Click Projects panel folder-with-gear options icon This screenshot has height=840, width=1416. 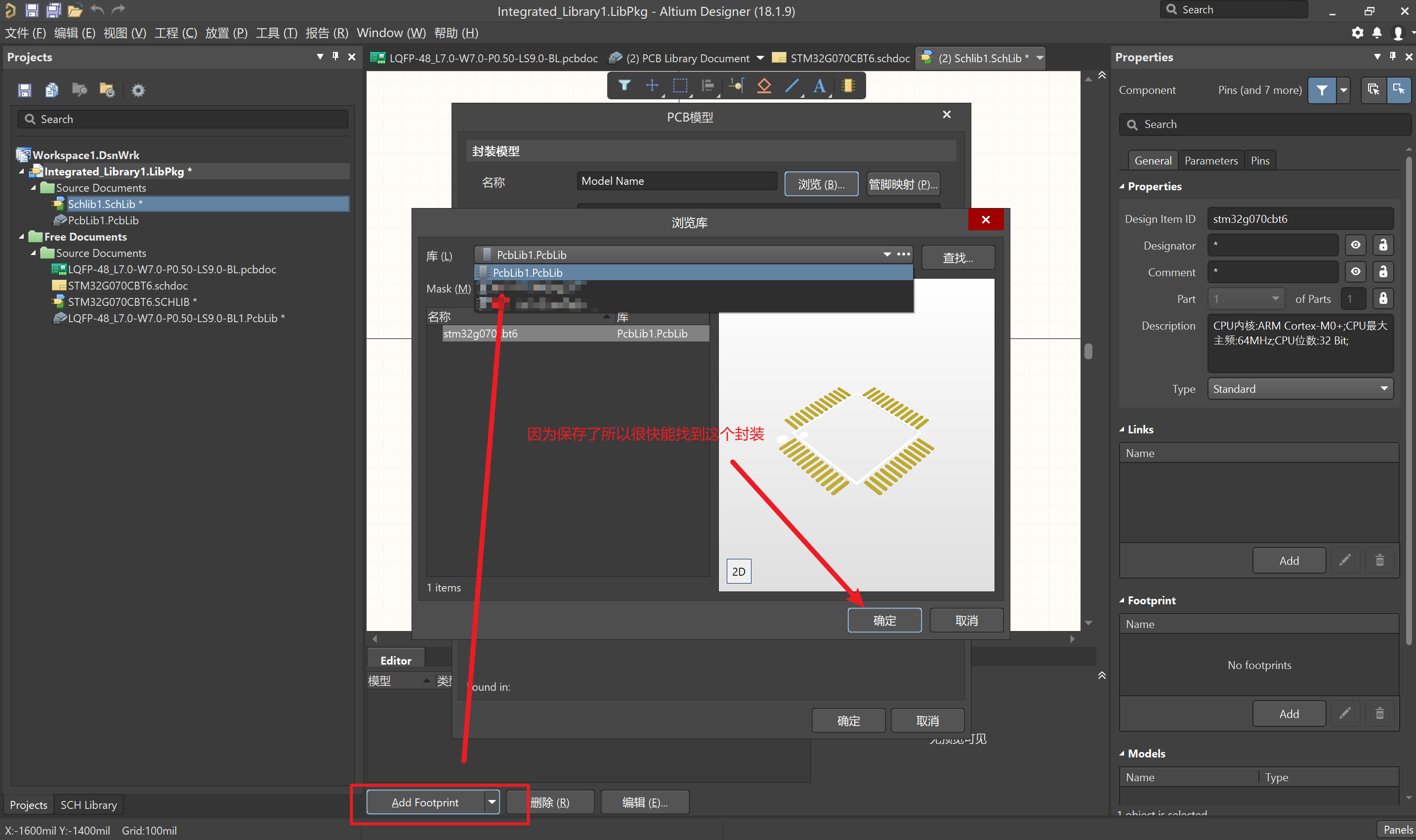click(x=107, y=90)
